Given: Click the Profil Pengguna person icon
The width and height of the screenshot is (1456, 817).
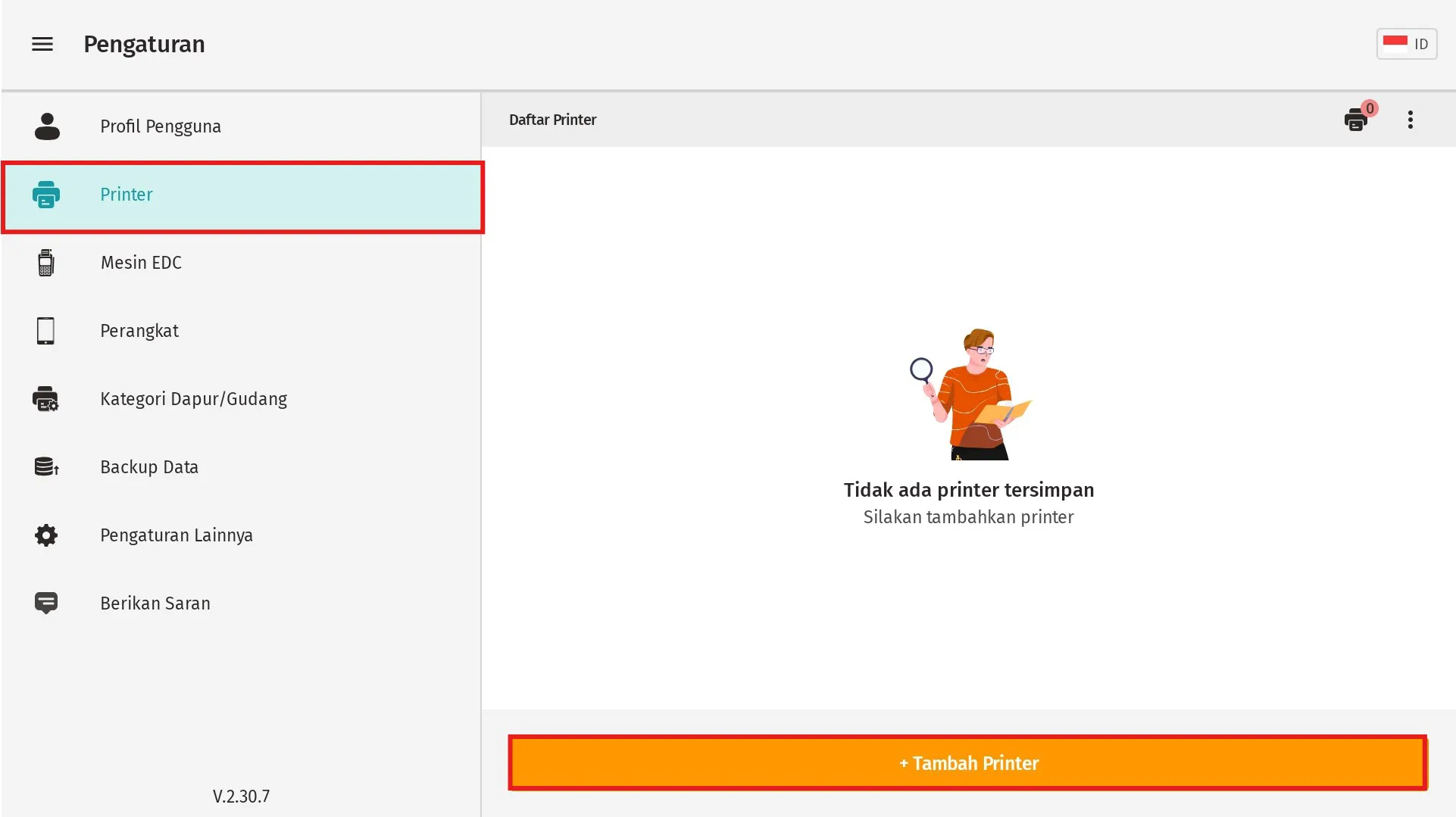Looking at the screenshot, I should coord(47,126).
